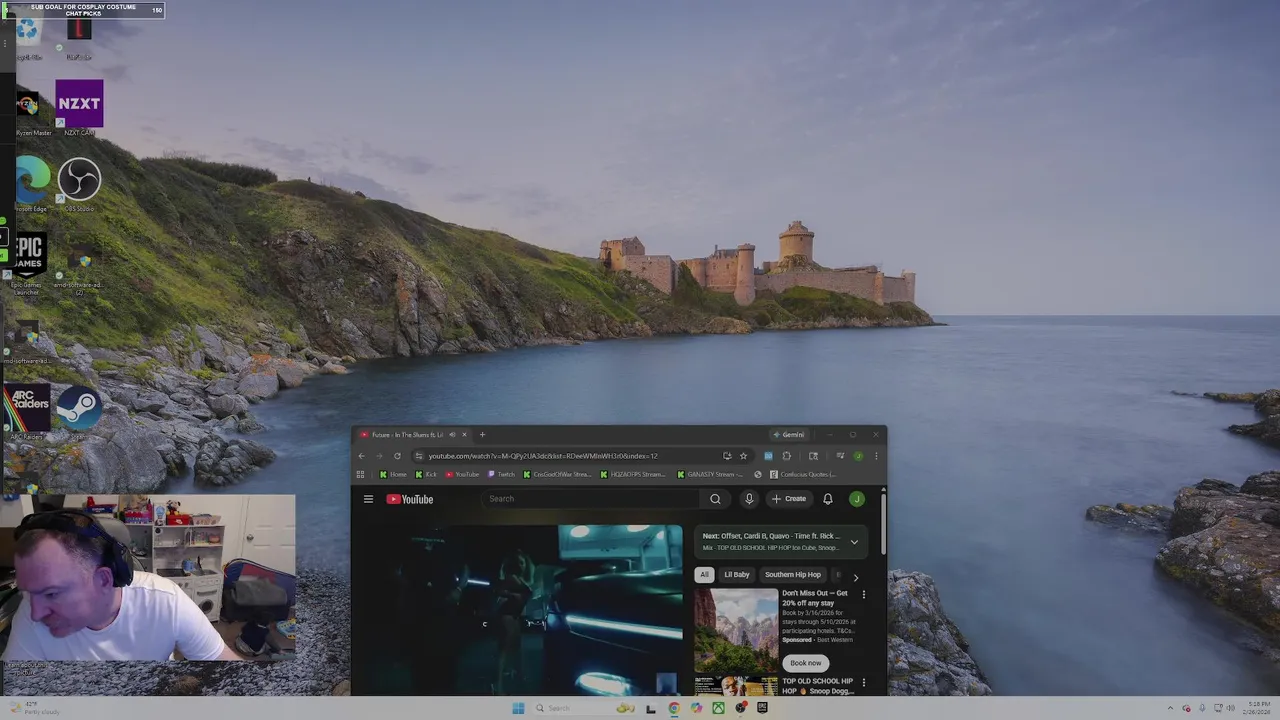
Task: Open the ARC Raiders desktop icon
Action: 27,413
